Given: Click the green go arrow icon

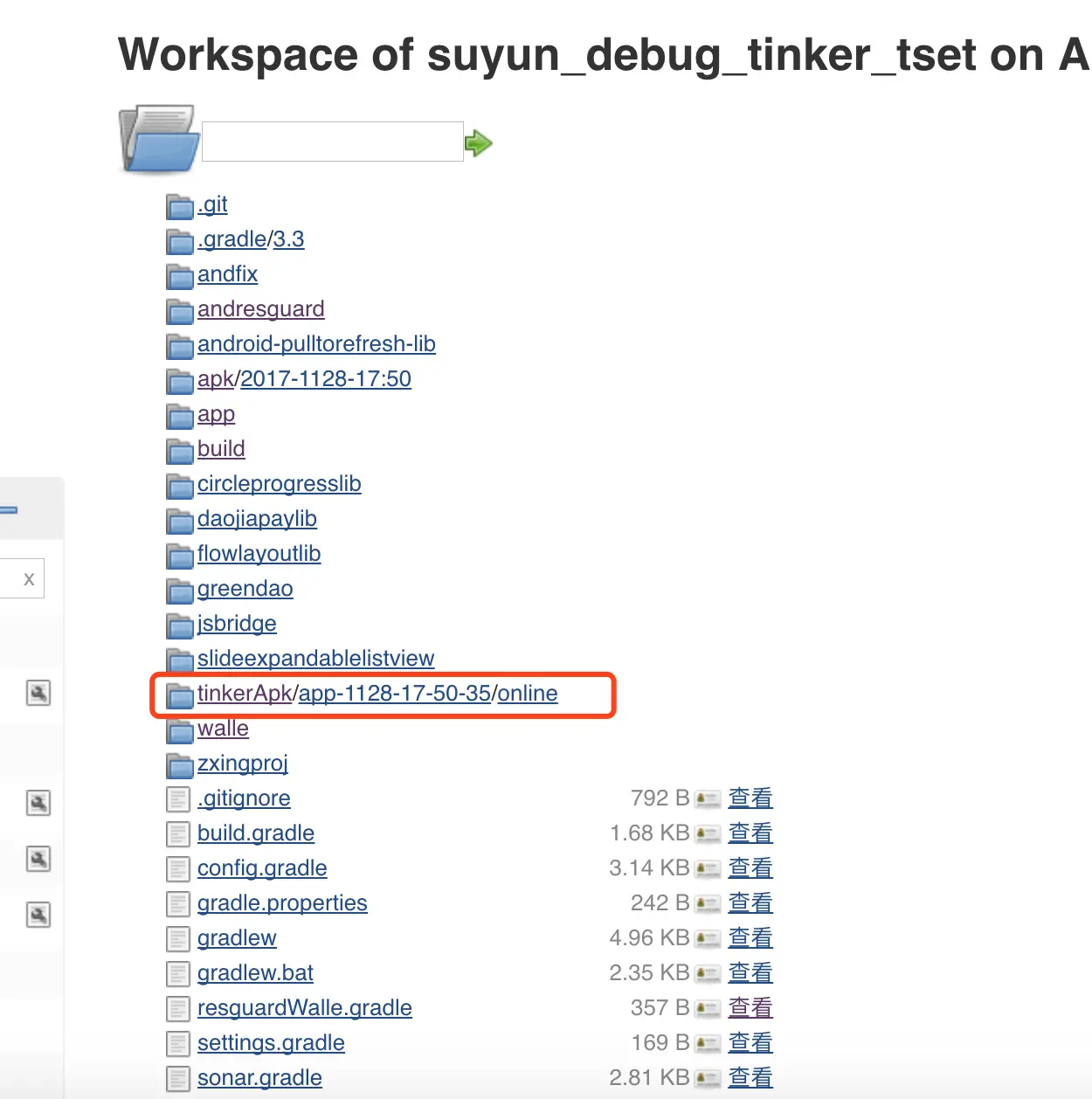Looking at the screenshot, I should click(478, 142).
